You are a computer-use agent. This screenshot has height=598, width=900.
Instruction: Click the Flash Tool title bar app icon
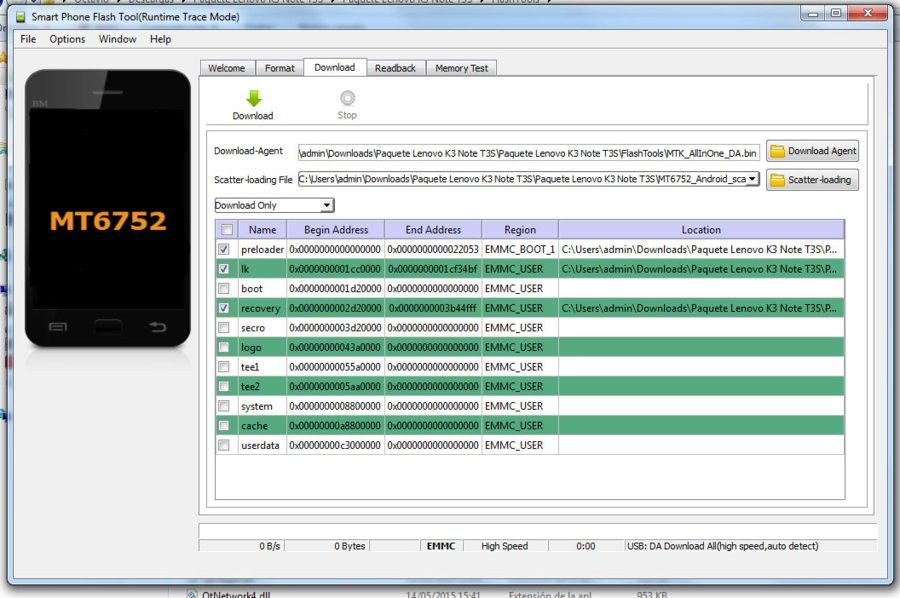[21, 17]
